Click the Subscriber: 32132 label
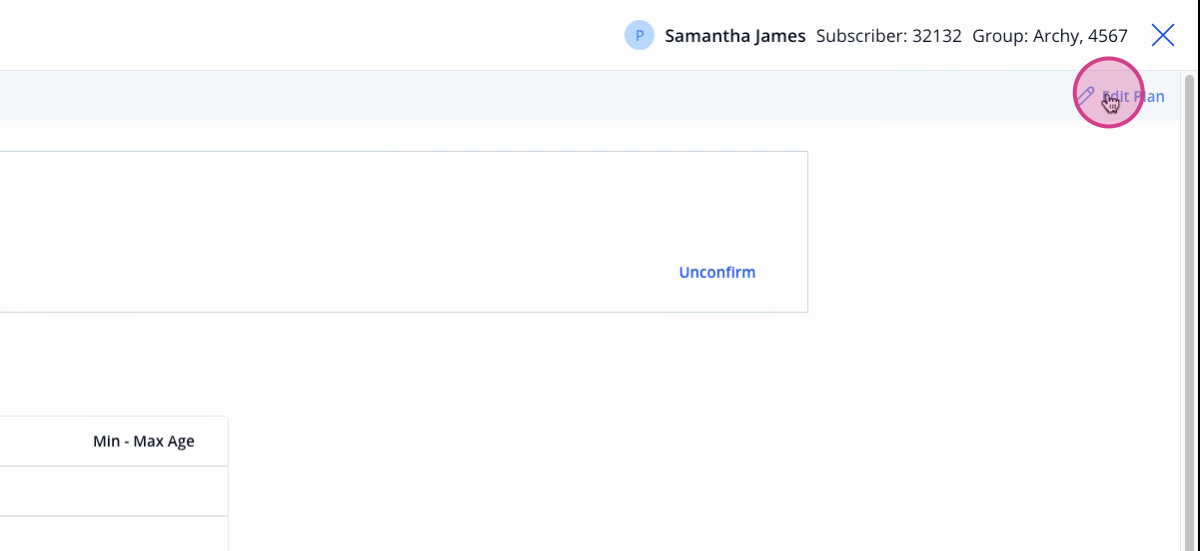 pos(889,36)
